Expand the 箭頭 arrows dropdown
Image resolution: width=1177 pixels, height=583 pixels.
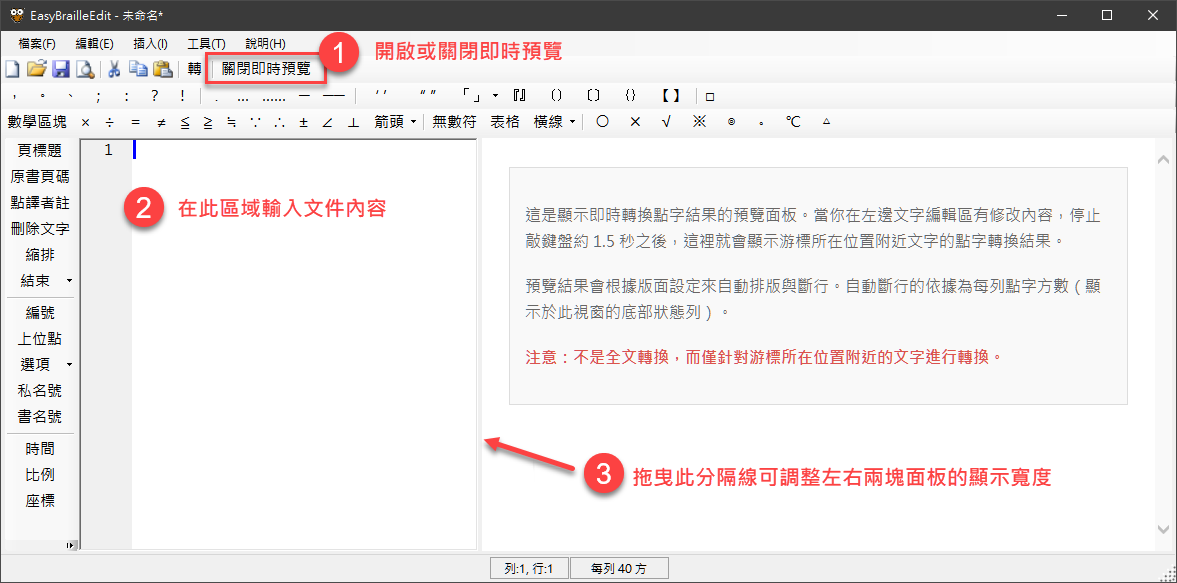pos(394,122)
